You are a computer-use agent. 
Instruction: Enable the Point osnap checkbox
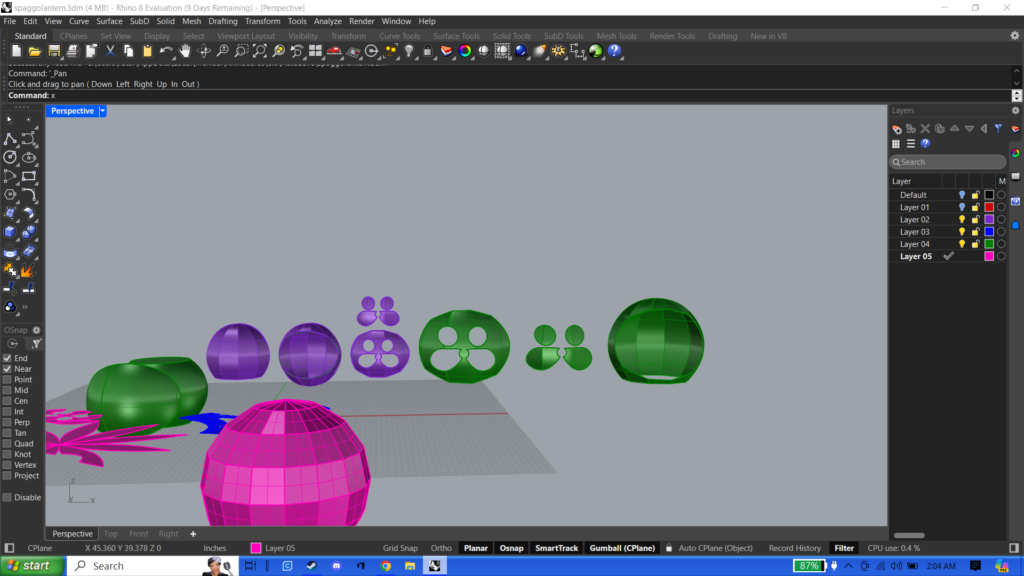[x=7, y=379]
